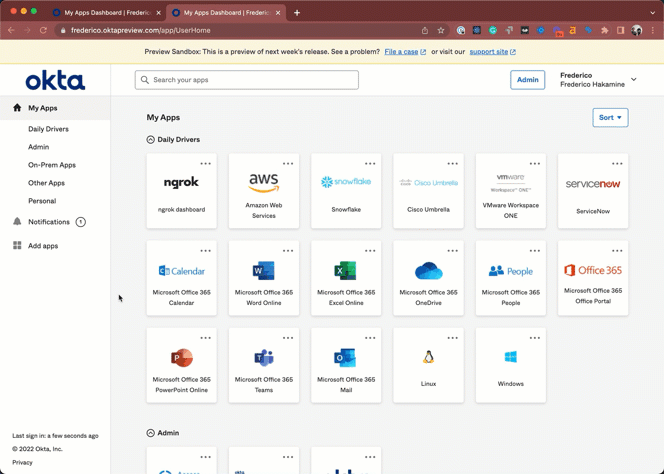Open the Sort dropdown
Viewport: 664px width, 474px height.
pyautogui.click(x=610, y=118)
